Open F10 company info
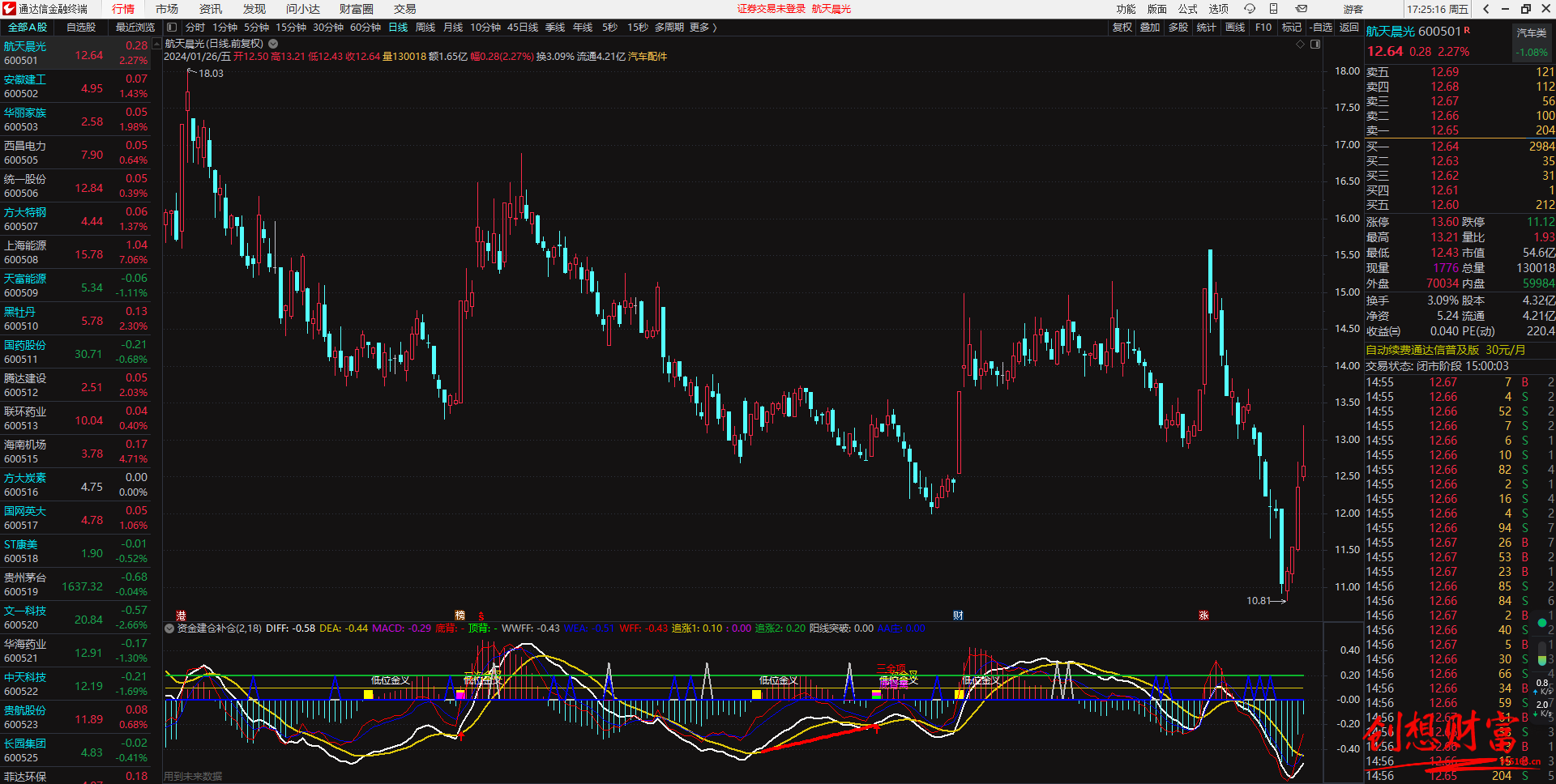This screenshot has height=784, width=1556. [1263, 28]
